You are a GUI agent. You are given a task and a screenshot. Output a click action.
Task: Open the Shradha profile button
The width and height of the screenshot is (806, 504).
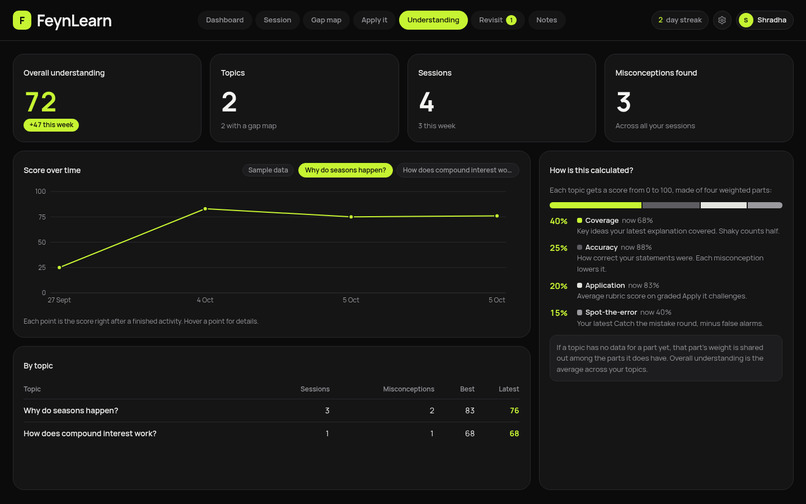tap(764, 20)
